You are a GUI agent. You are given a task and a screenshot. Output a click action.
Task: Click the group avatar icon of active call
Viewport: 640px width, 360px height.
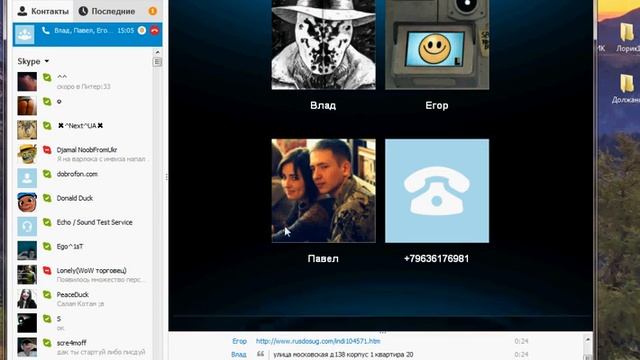(24, 35)
